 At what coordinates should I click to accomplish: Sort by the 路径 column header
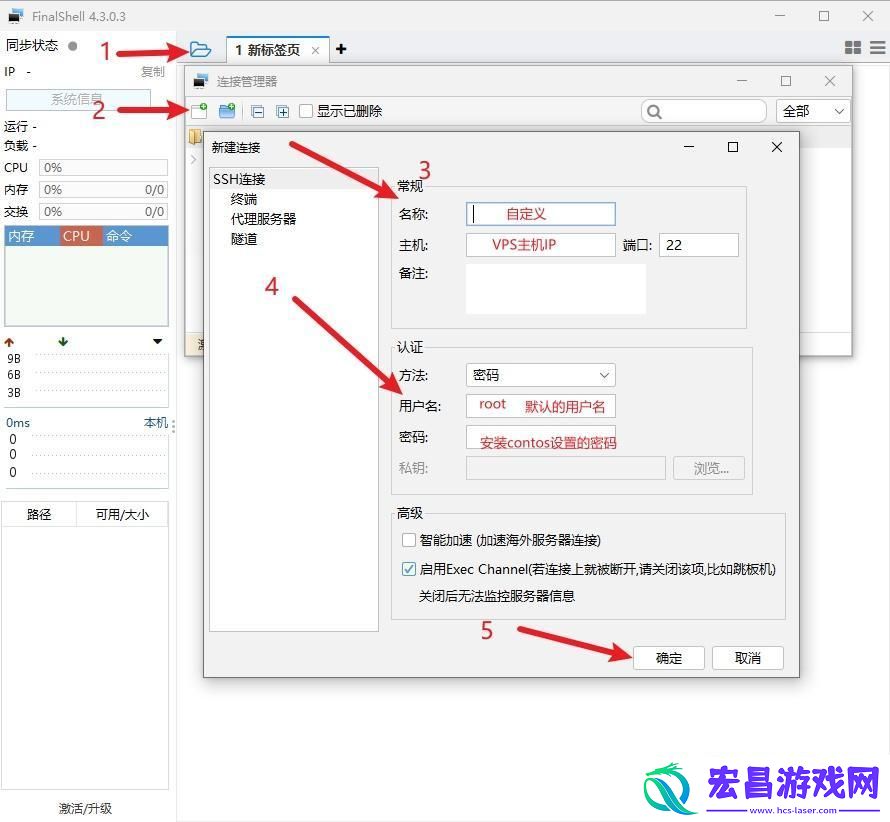coord(39,514)
